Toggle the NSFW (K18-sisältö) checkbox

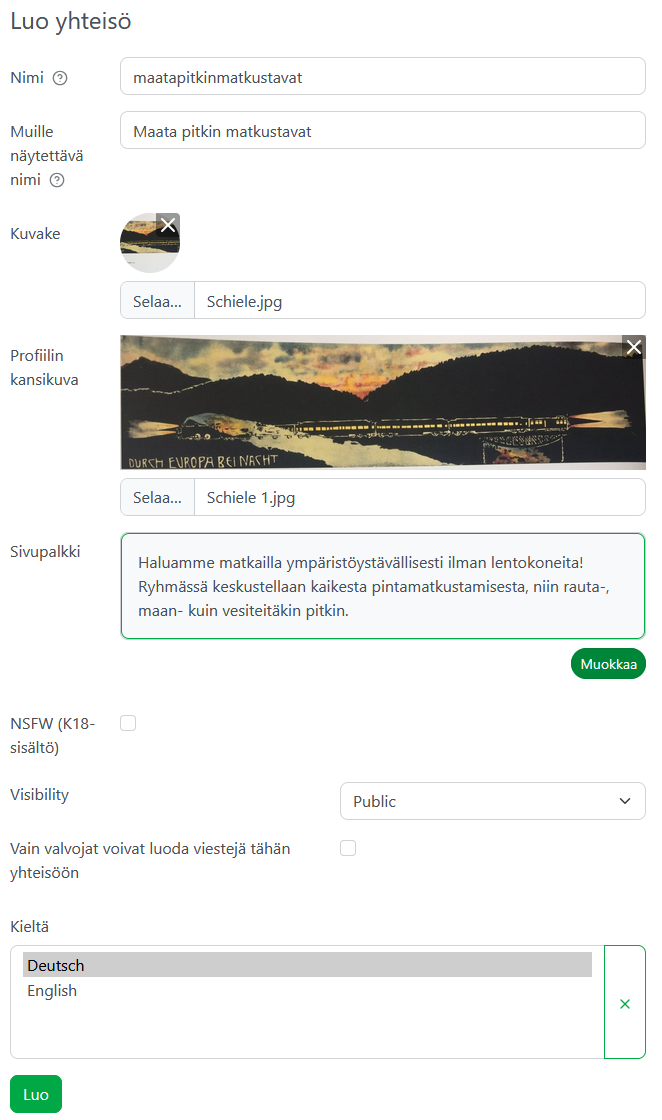pos(128,723)
